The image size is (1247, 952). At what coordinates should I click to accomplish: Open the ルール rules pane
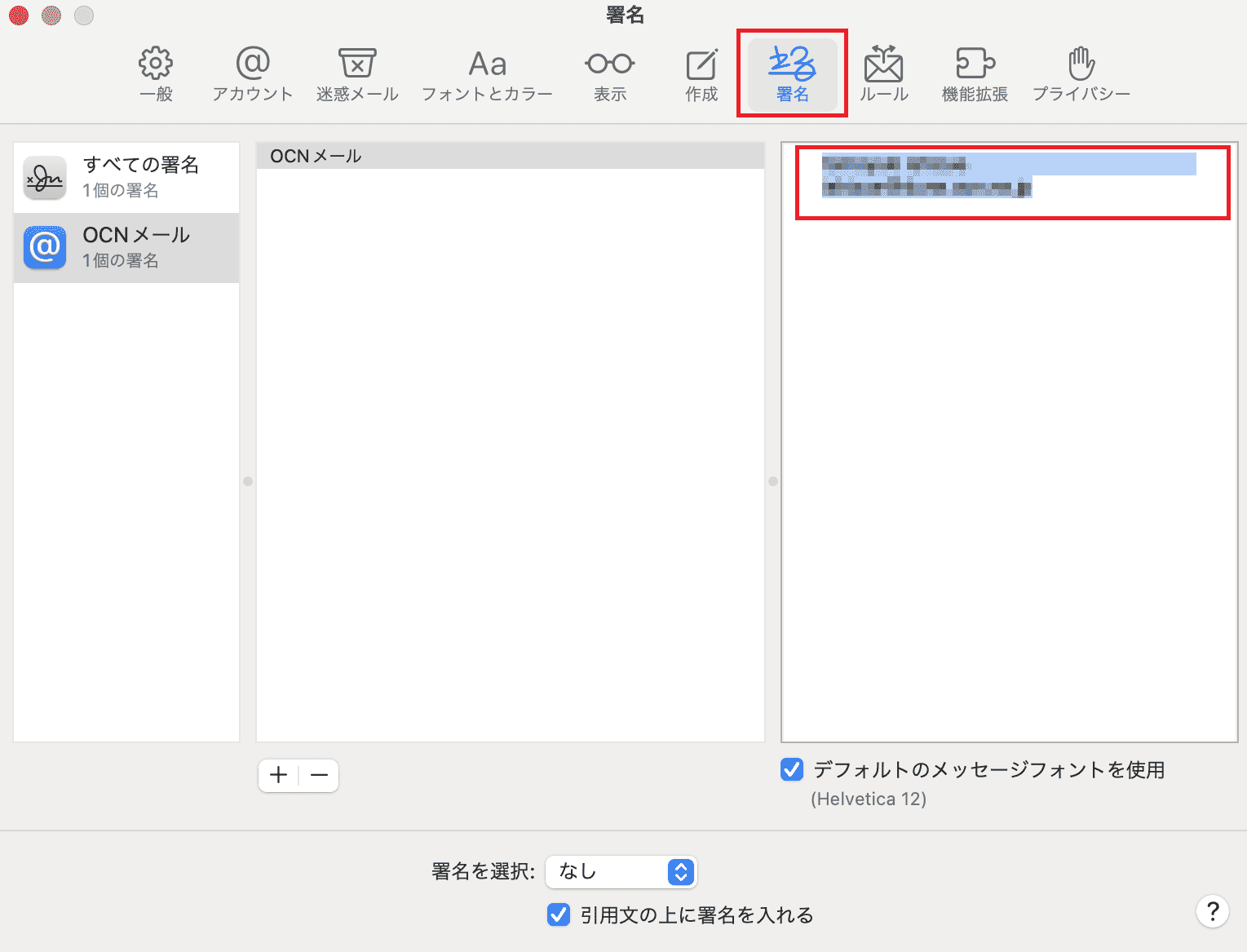pos(884,75)
